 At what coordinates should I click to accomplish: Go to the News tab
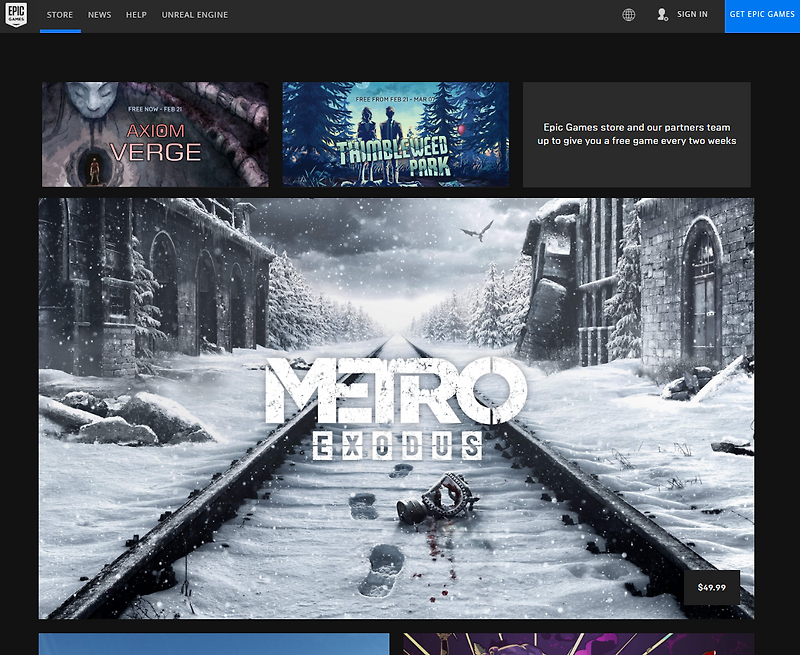[x=99, y=15]
